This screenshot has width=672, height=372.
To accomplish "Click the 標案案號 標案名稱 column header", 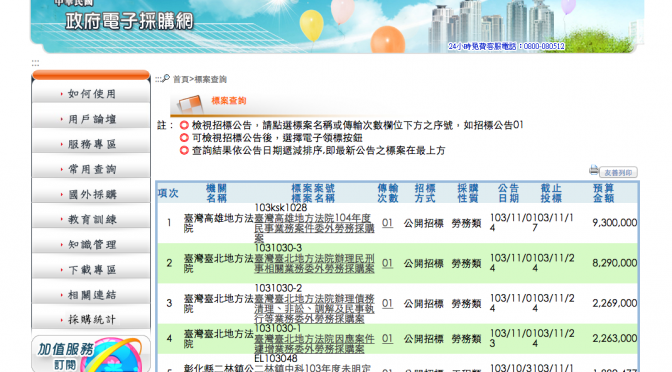I will [313, 193].
